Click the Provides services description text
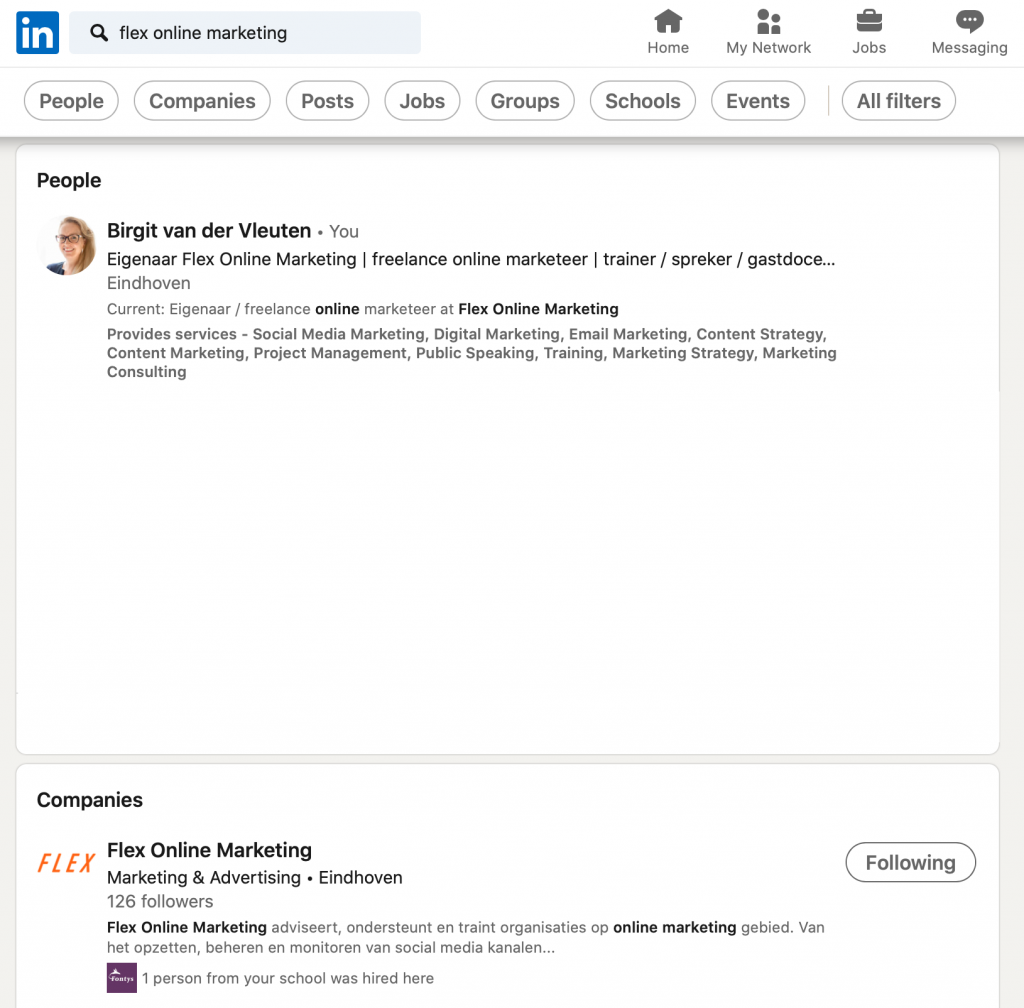 pyautogui.click(x=472, y=353)
